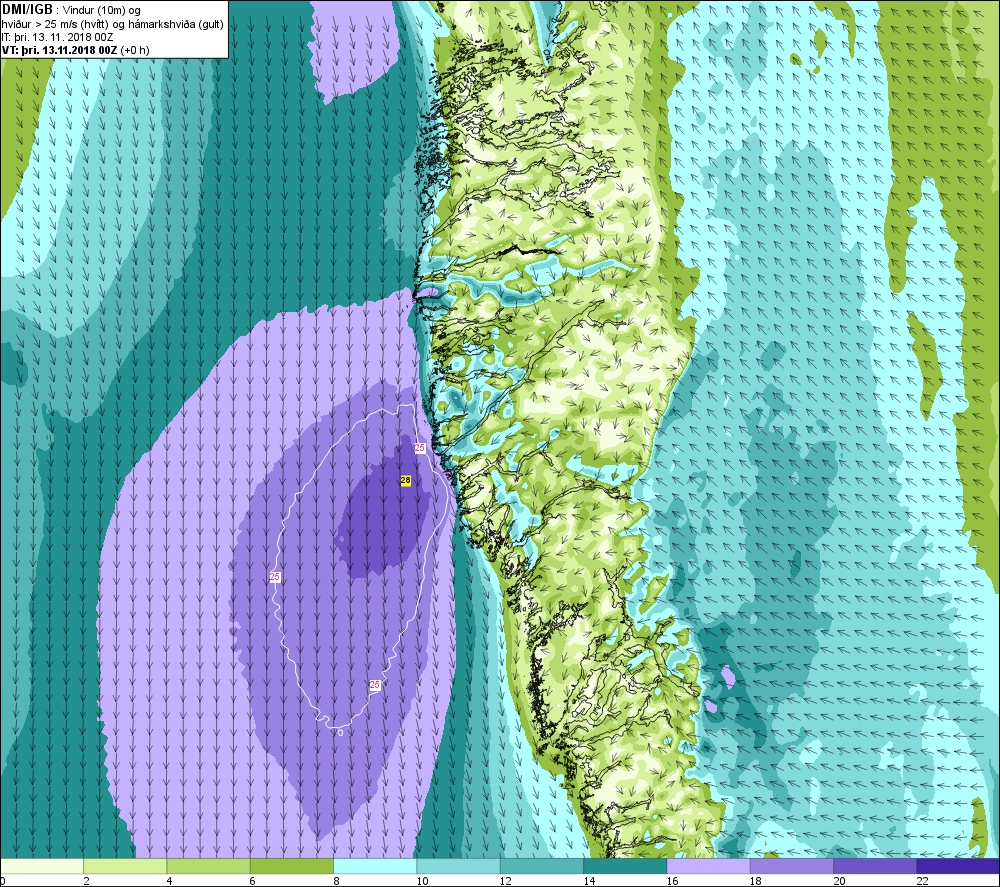This screenshot has height=887, width=1000.
Task: Pick the 6–8 m/s olive green legend swatch
Action: (x=291, y=866)
